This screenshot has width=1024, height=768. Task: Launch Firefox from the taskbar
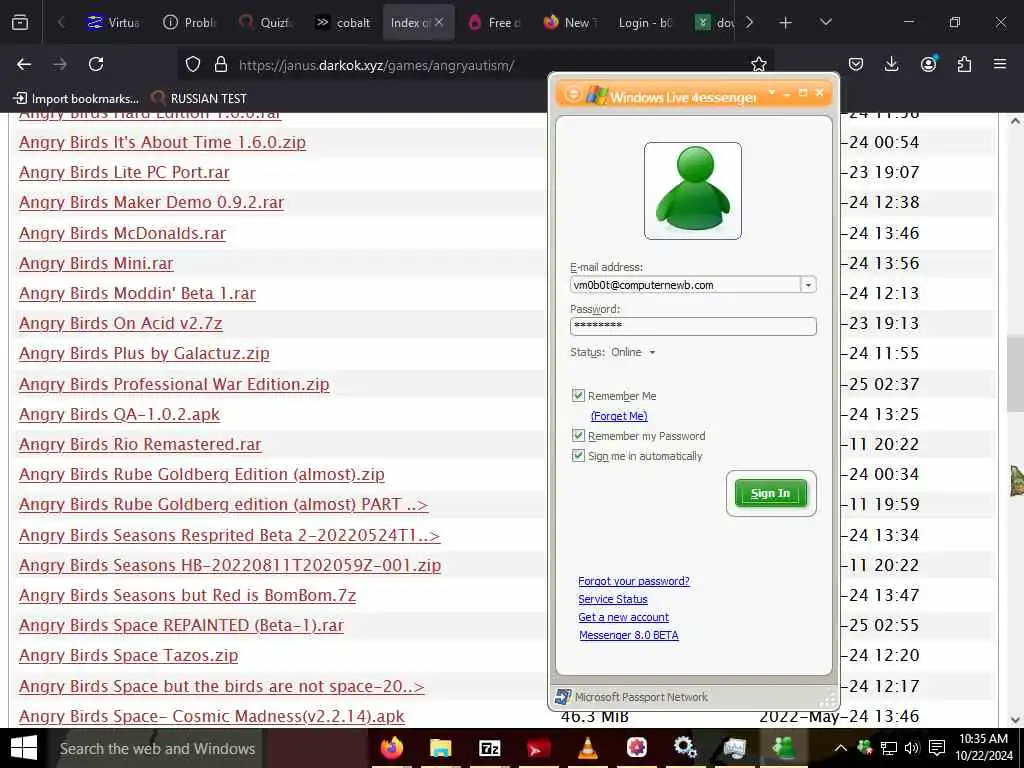392,748
